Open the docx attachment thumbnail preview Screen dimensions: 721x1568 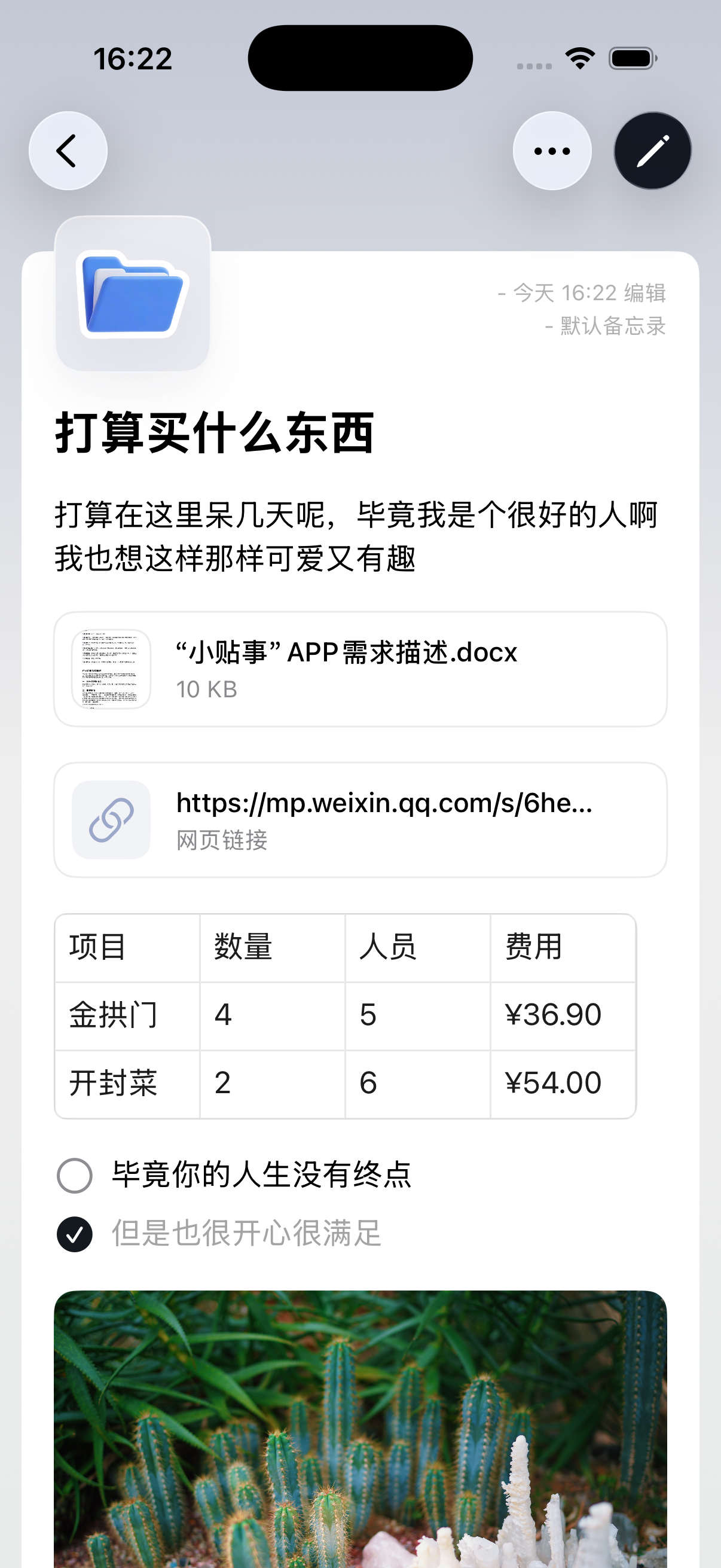click(x=111, y=669)
